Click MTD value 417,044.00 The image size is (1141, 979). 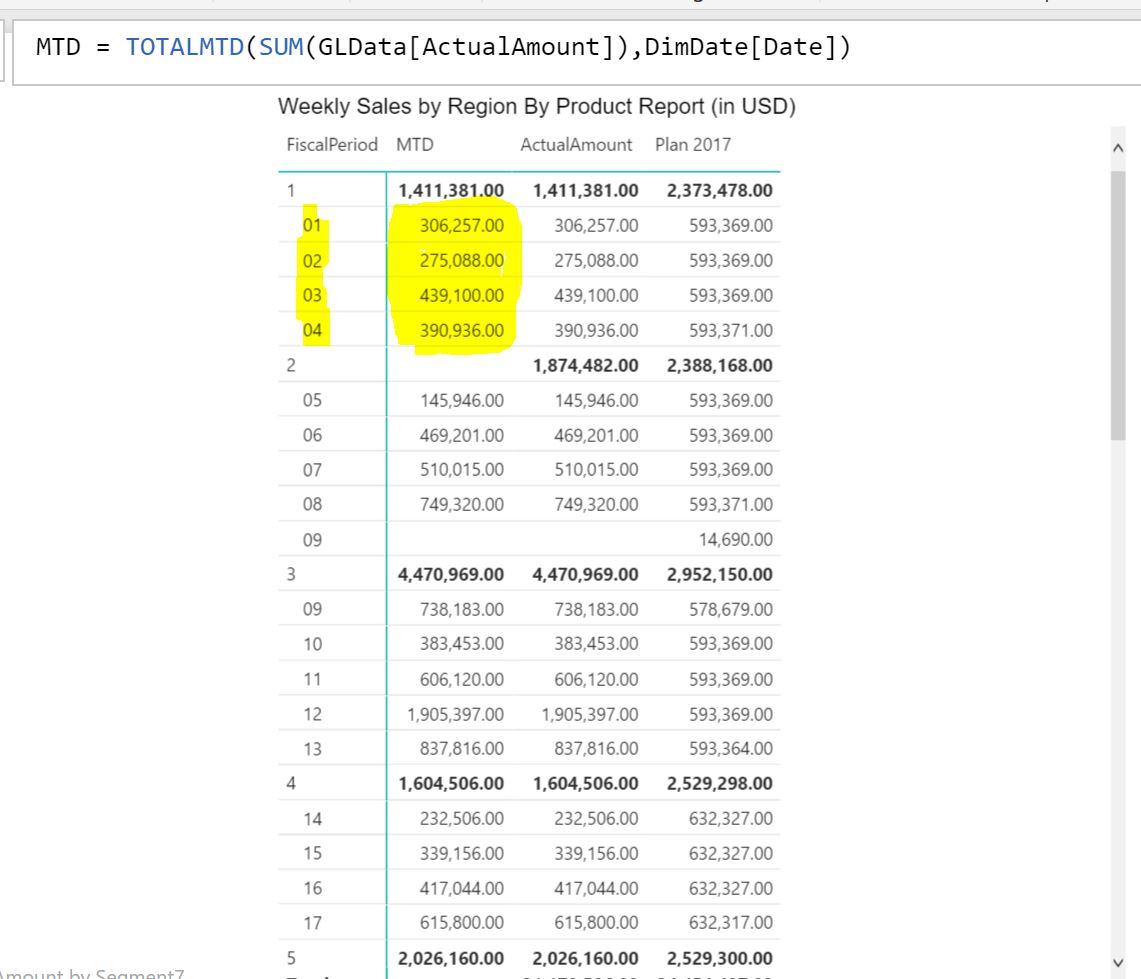461,888
